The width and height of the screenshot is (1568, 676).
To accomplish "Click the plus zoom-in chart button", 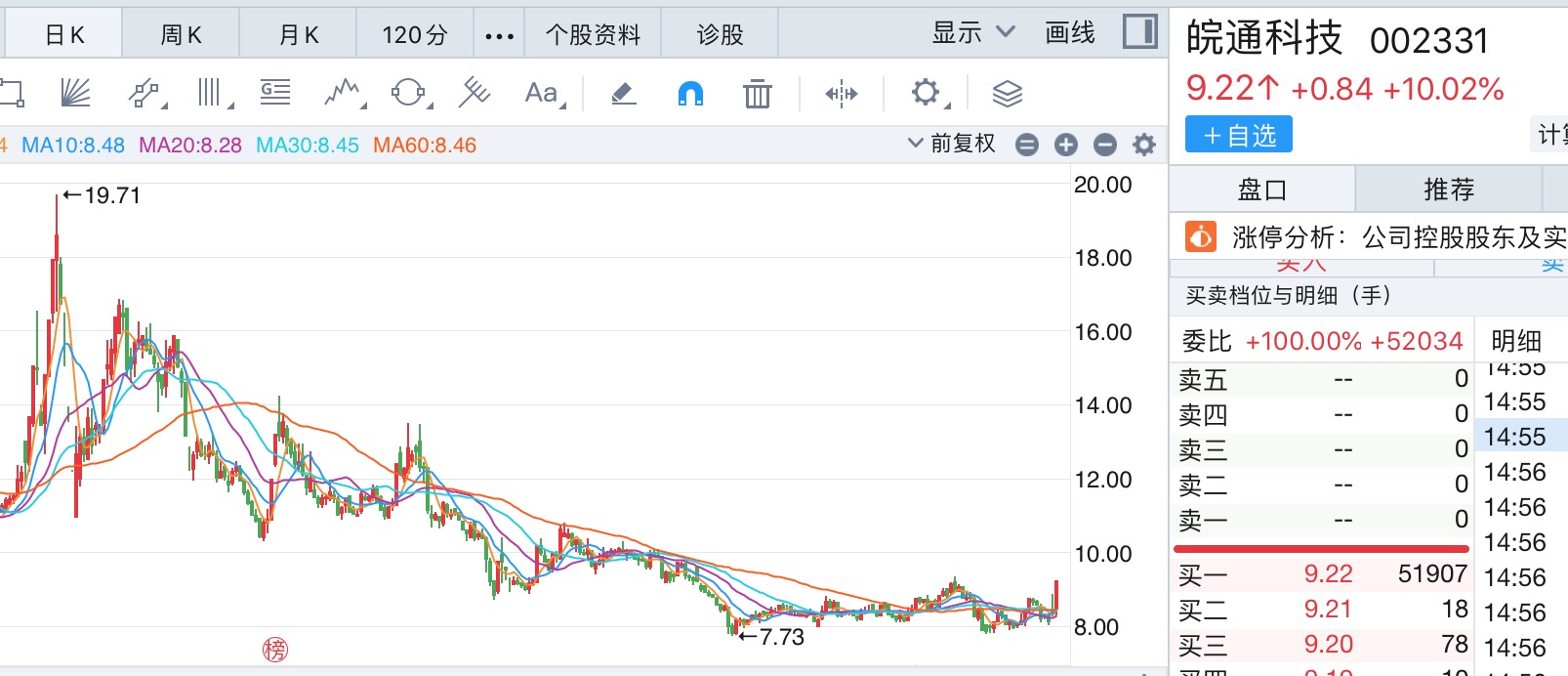I will [x=1066, y=146].
